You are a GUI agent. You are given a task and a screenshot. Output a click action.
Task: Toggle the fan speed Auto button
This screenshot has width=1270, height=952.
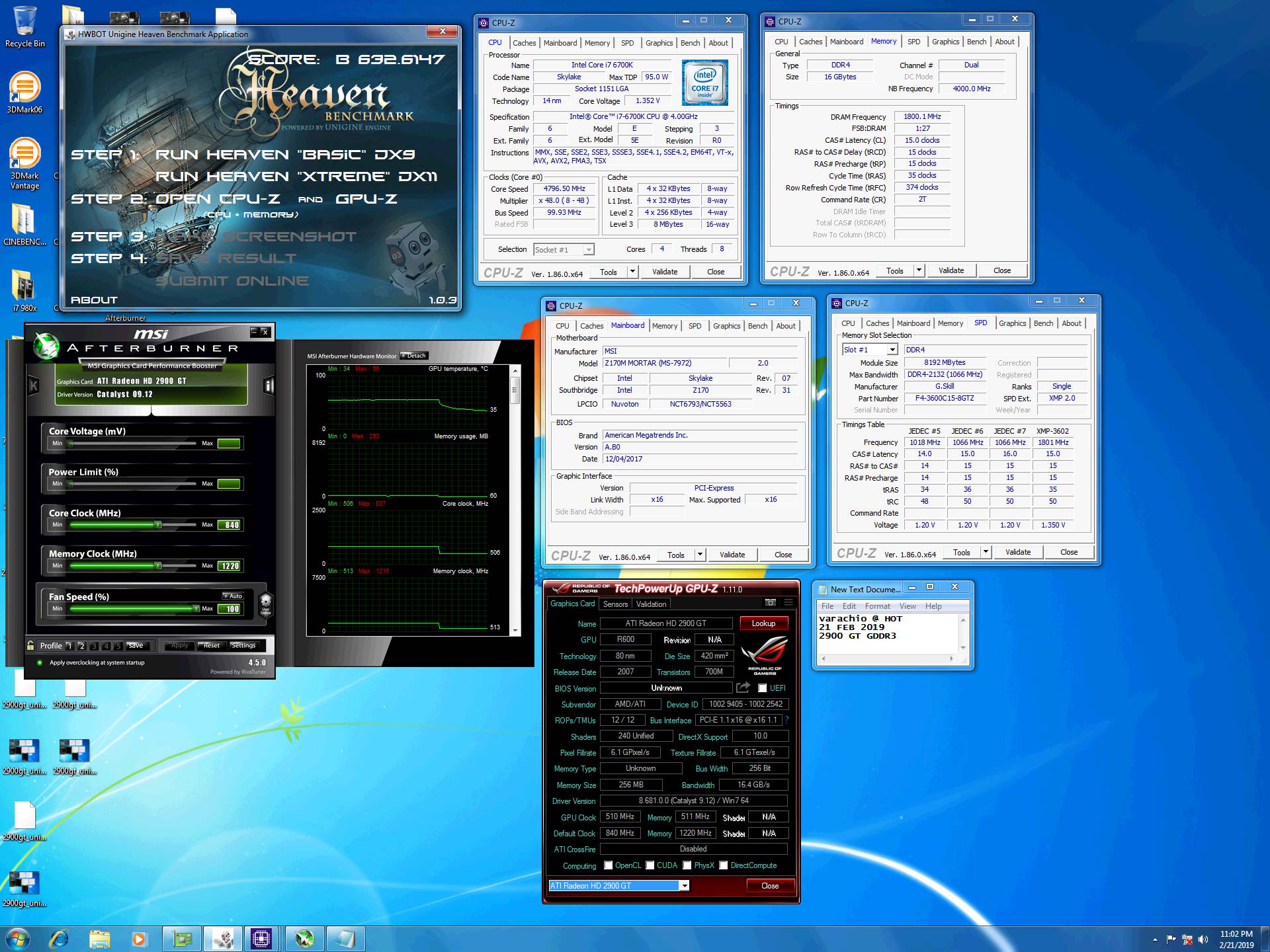coord(233,596)
